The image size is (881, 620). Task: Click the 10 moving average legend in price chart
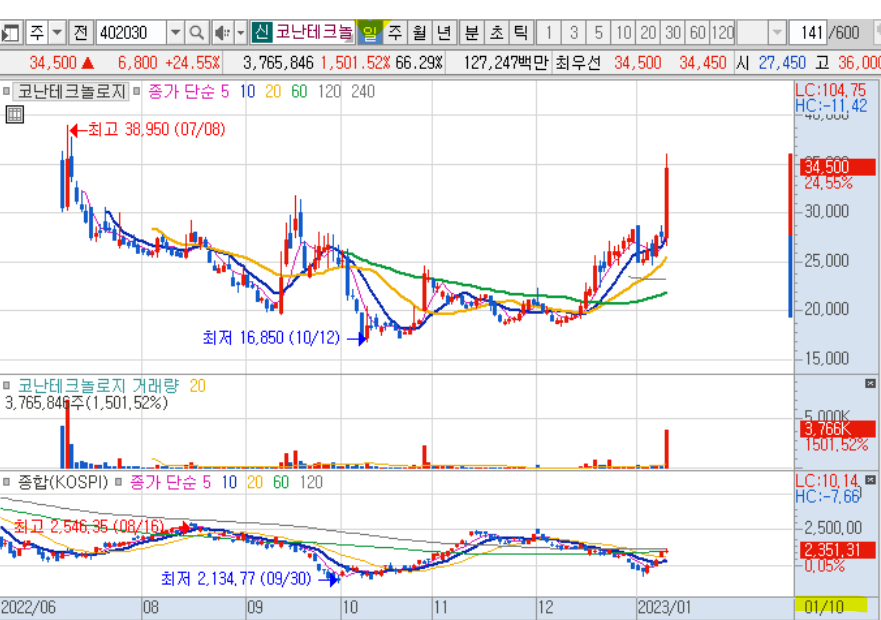247,92
